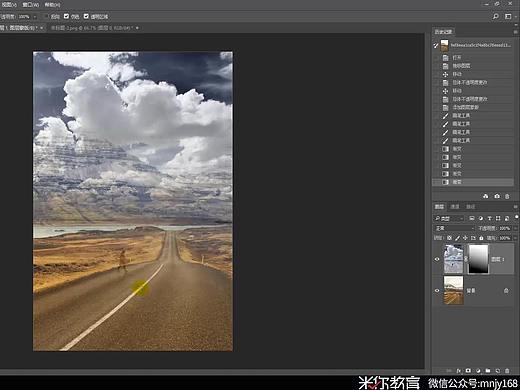
Task: Click the add layer mask icon
Action: click(x=468, y=371)
